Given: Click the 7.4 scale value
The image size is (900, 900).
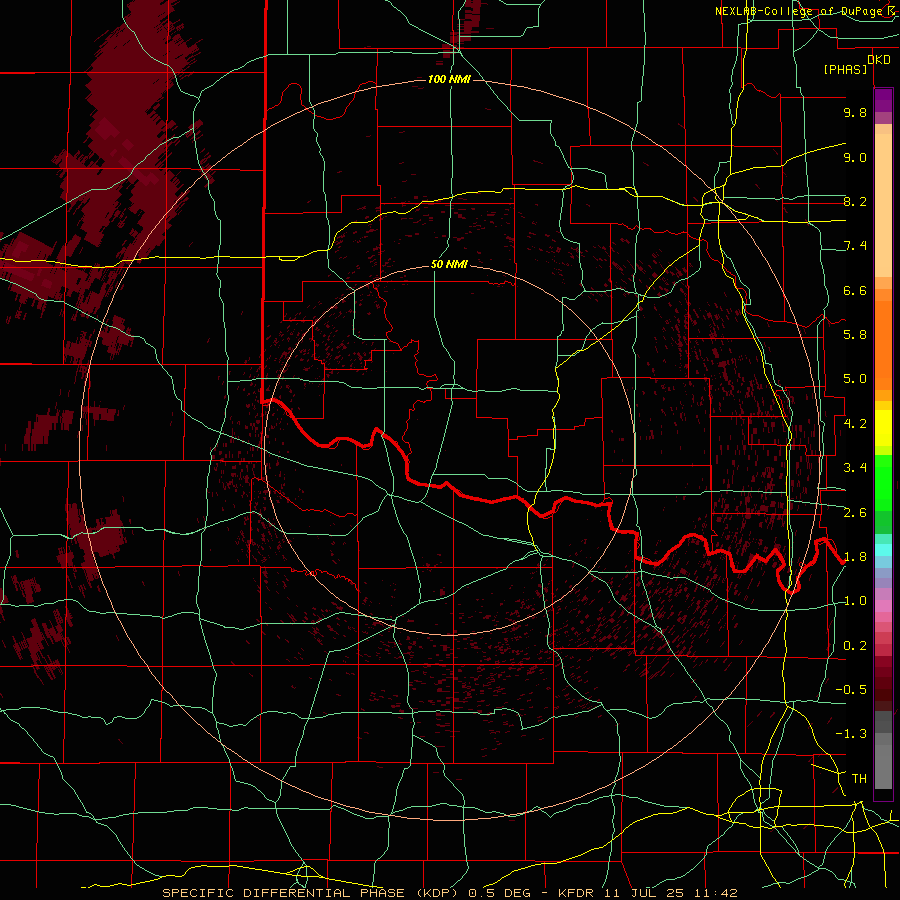Looking at the screenshot, I should tap(855, 246).
